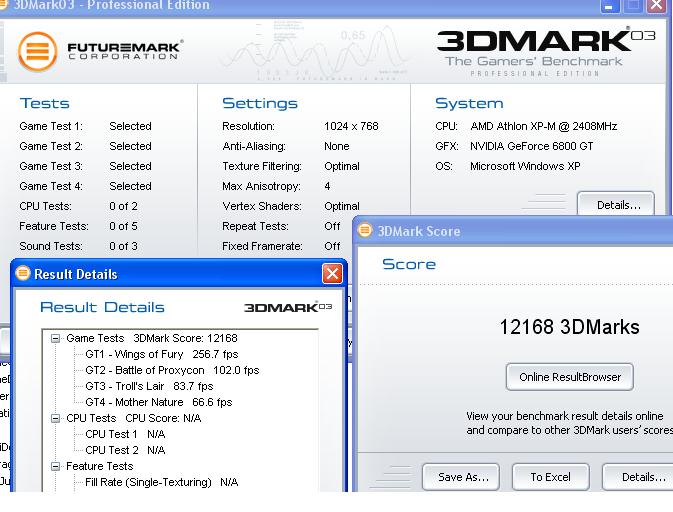Select Fill Rate (Single-Texturing) row

(161, 482)
